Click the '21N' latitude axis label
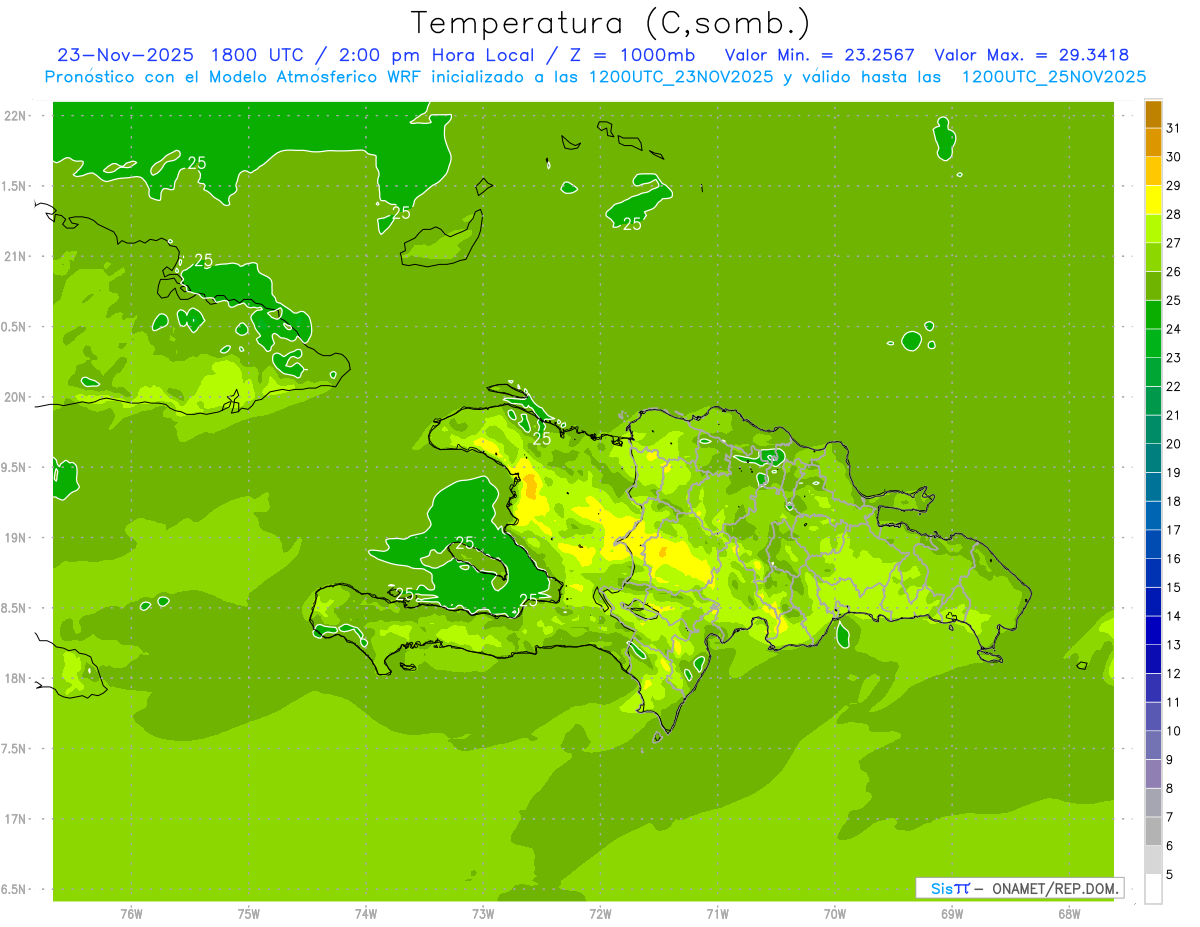The height and width of the screenshot is (927, 1200). pyautogui.click(x=15, y=257)
